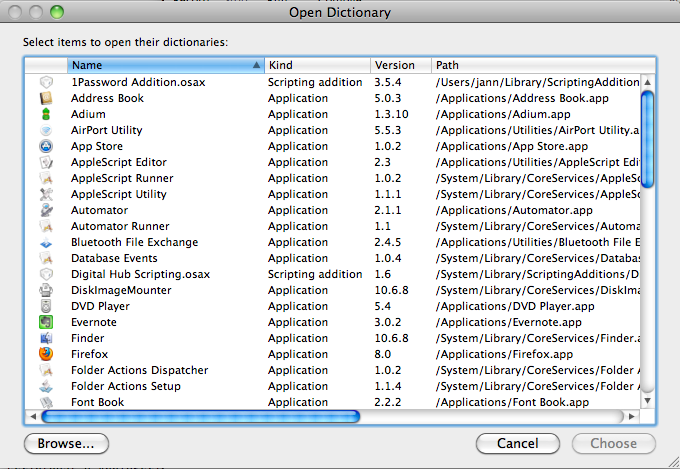Select the AppleScript Editor entry
680x469 pixels.
pos(118,162)
